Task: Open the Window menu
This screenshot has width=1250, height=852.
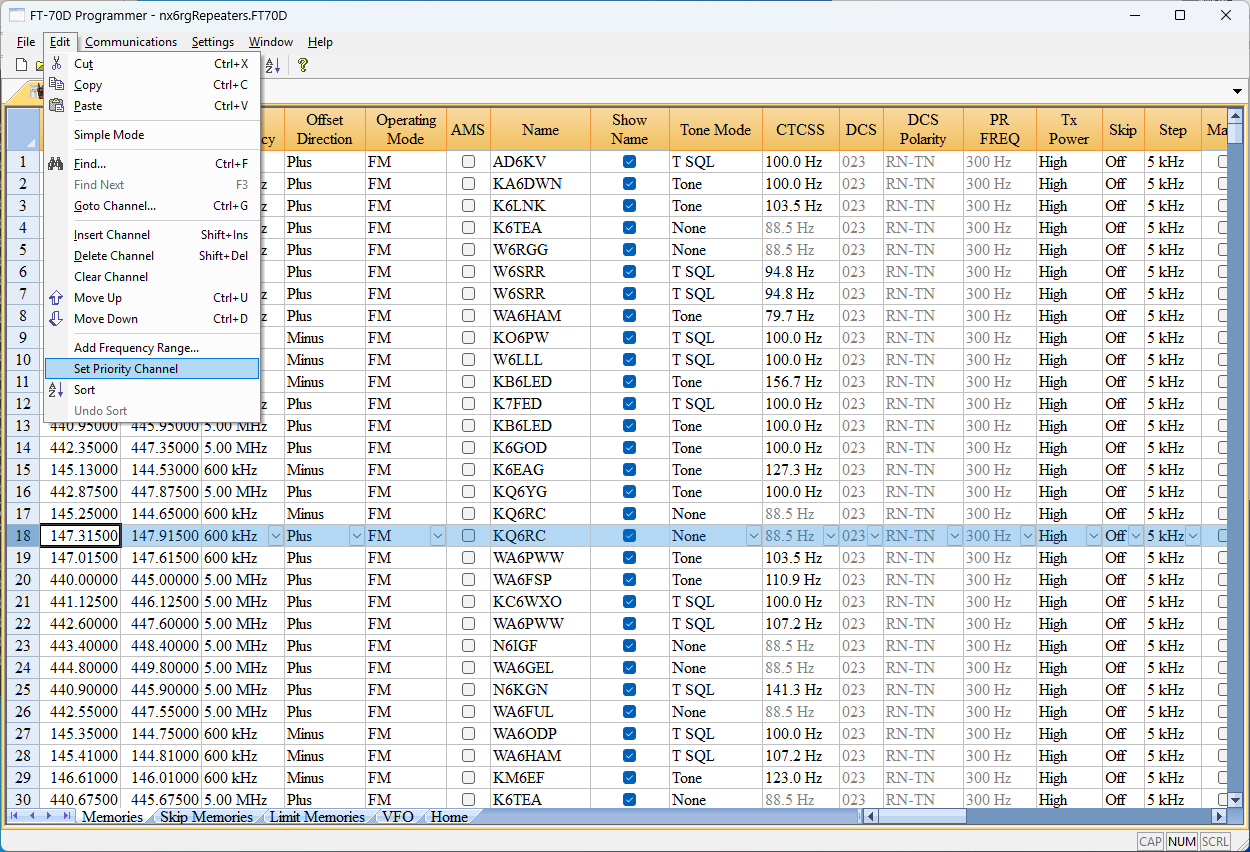Action: click(x=271, y=42)
